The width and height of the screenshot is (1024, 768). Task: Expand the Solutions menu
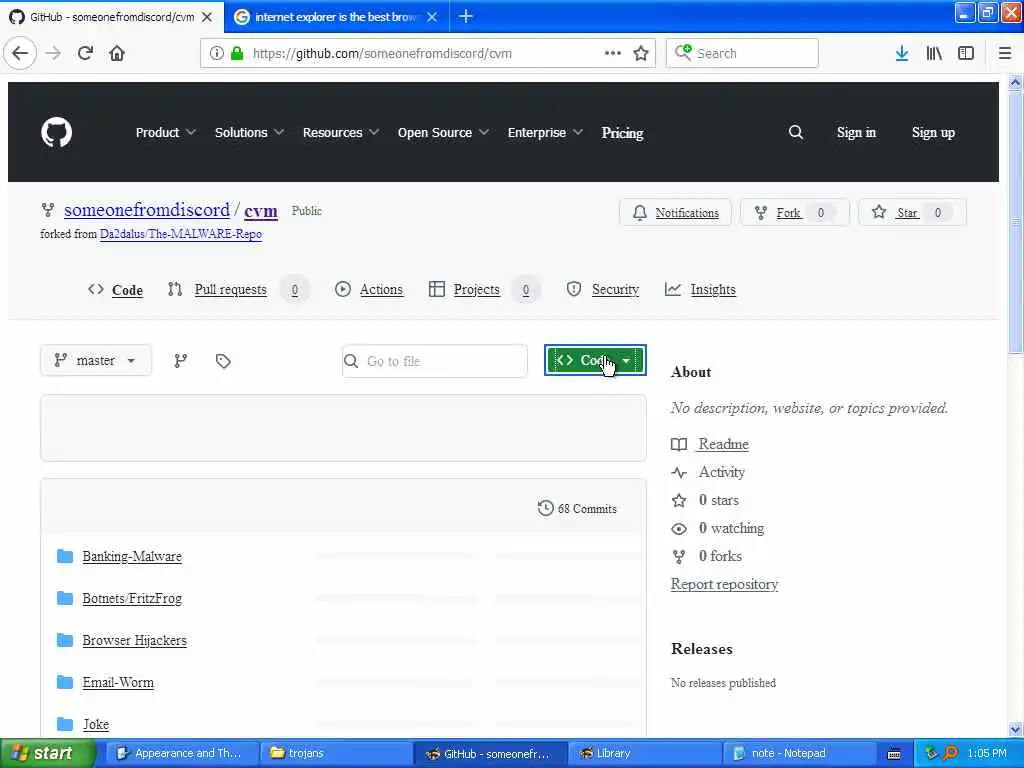[x=249, y=133]
